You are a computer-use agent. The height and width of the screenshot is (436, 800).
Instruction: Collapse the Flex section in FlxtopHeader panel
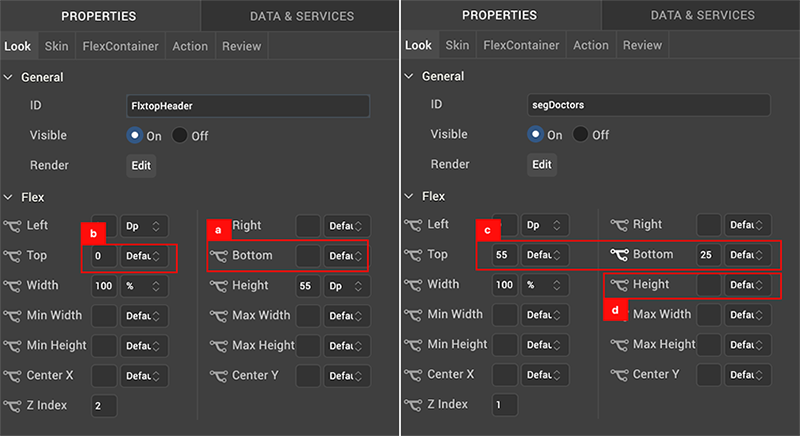(9, 197)
